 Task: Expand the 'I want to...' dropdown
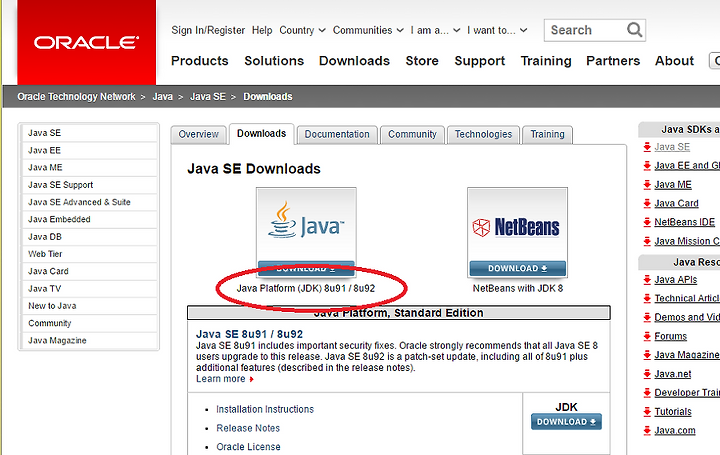[497, 30]
